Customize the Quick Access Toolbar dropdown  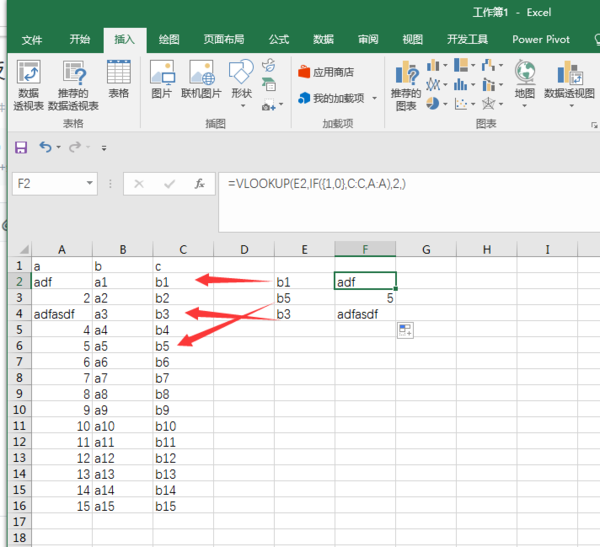pos(104,147)
